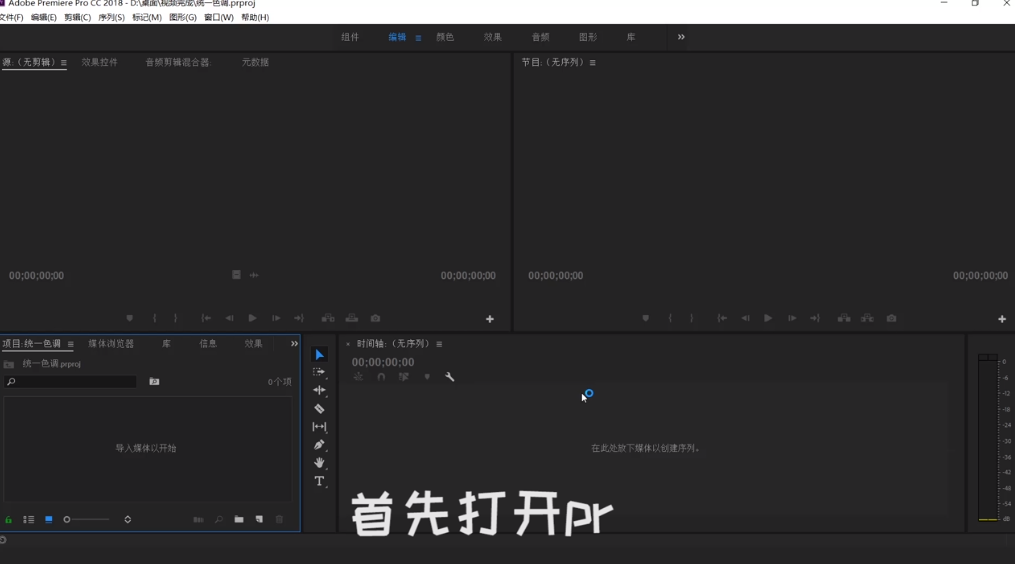Image resolution: width=1015 pixels, height=564 pixels.
Task: Toggle snap magnet in timeline
Action: [381, 377]
